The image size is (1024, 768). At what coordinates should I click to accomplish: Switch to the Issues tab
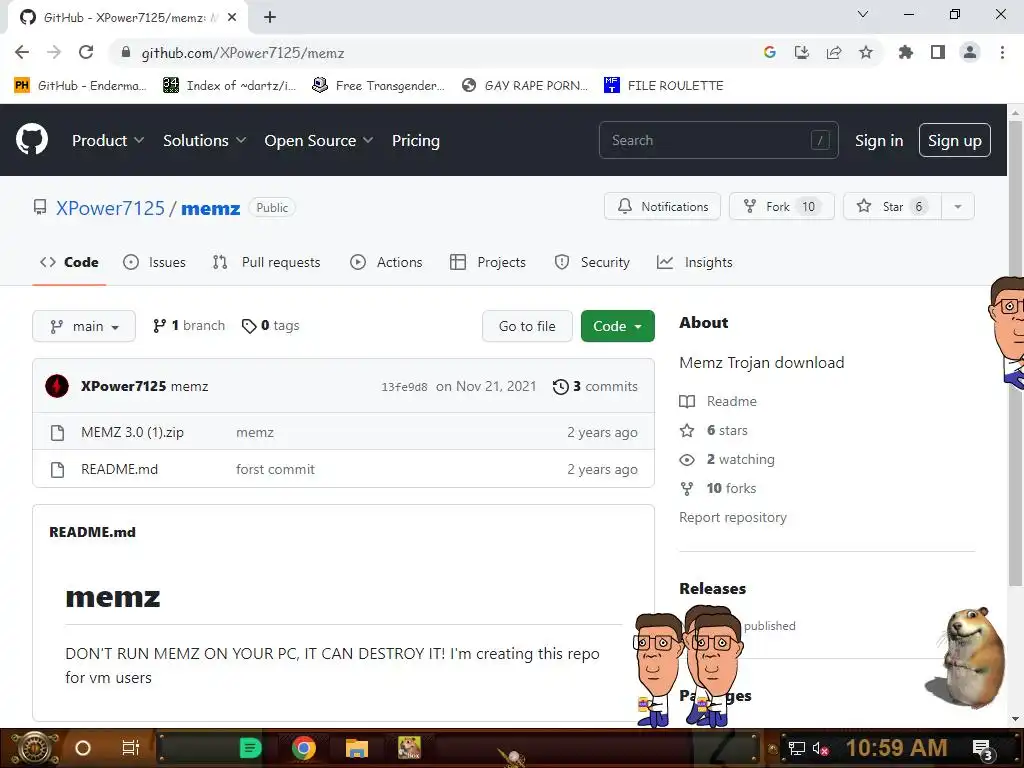point(154,262)
